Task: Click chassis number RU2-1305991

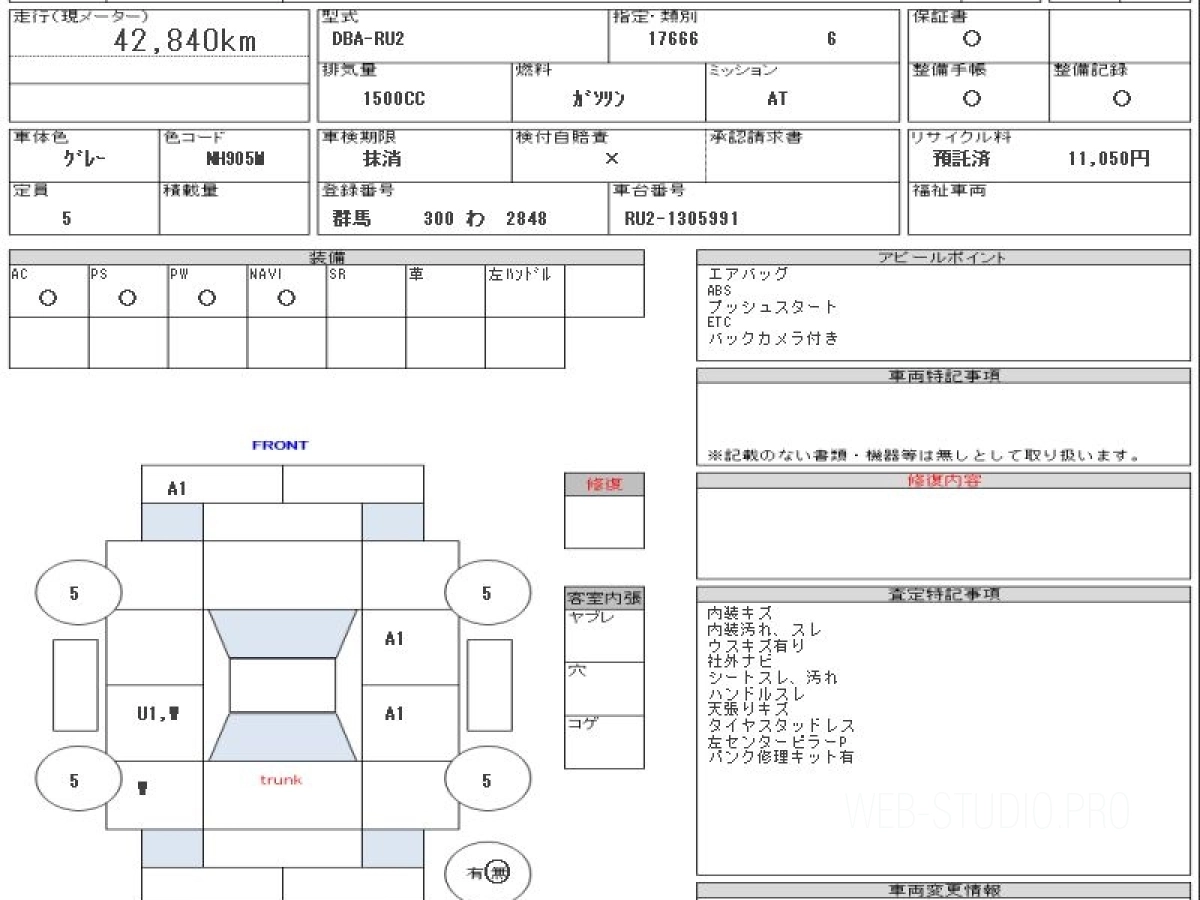Action: pos(681,218)
